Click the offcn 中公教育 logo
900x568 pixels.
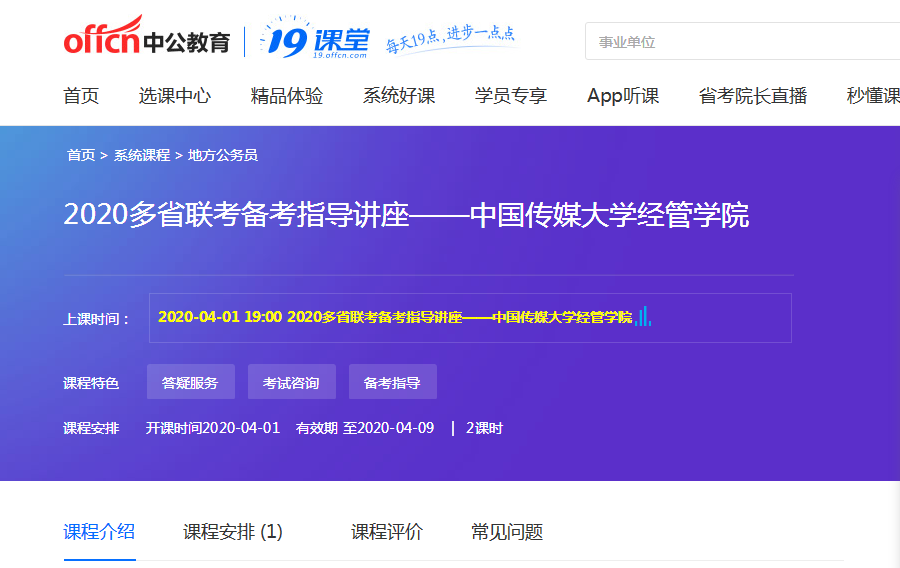[x=146, y=41]
